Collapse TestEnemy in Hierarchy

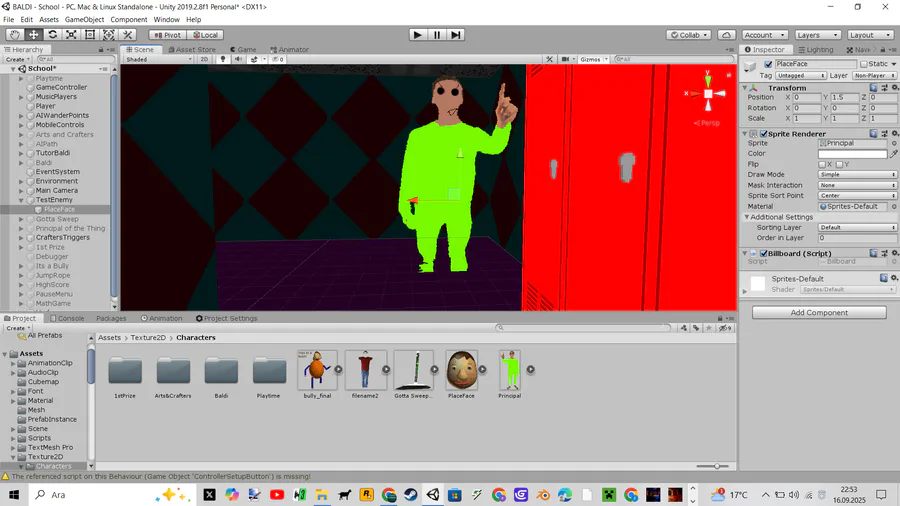pyautogui.click(x=21, y=200)
